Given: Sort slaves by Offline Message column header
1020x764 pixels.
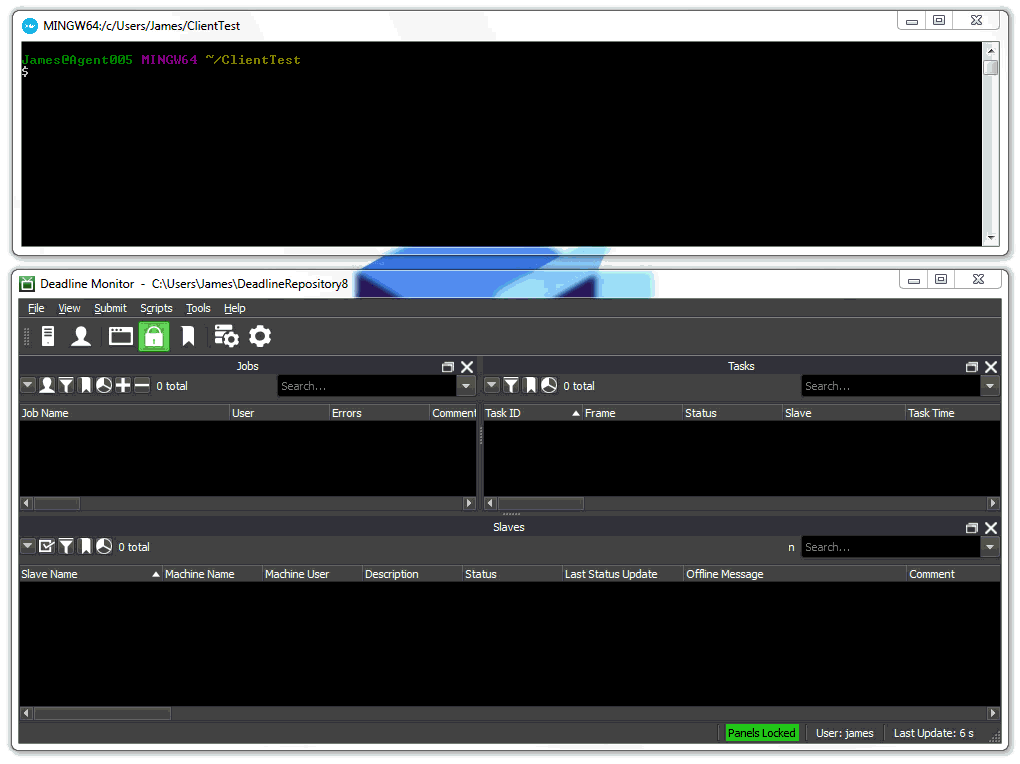Looking at the screenshot, I should click(795, 575).
